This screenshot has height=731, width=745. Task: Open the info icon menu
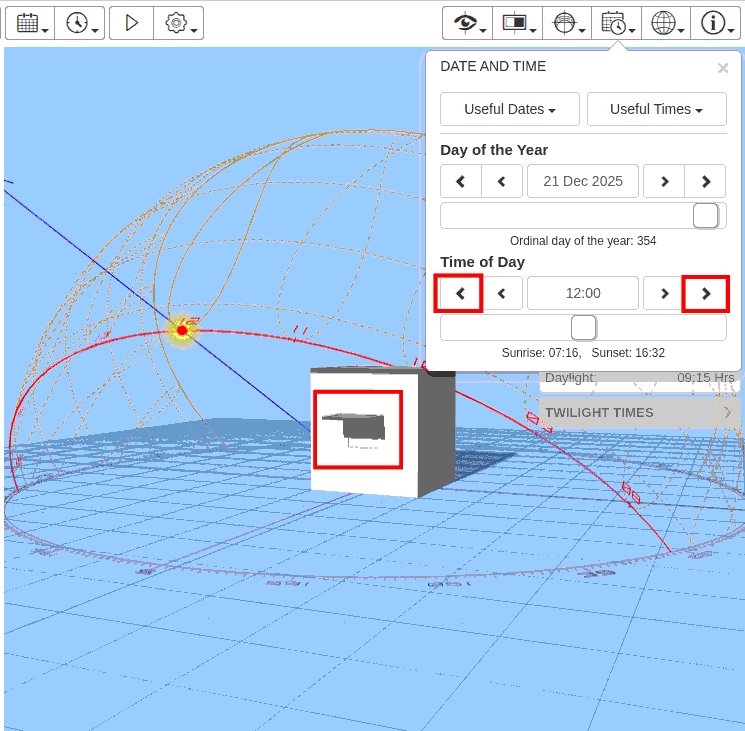(715, 23)
